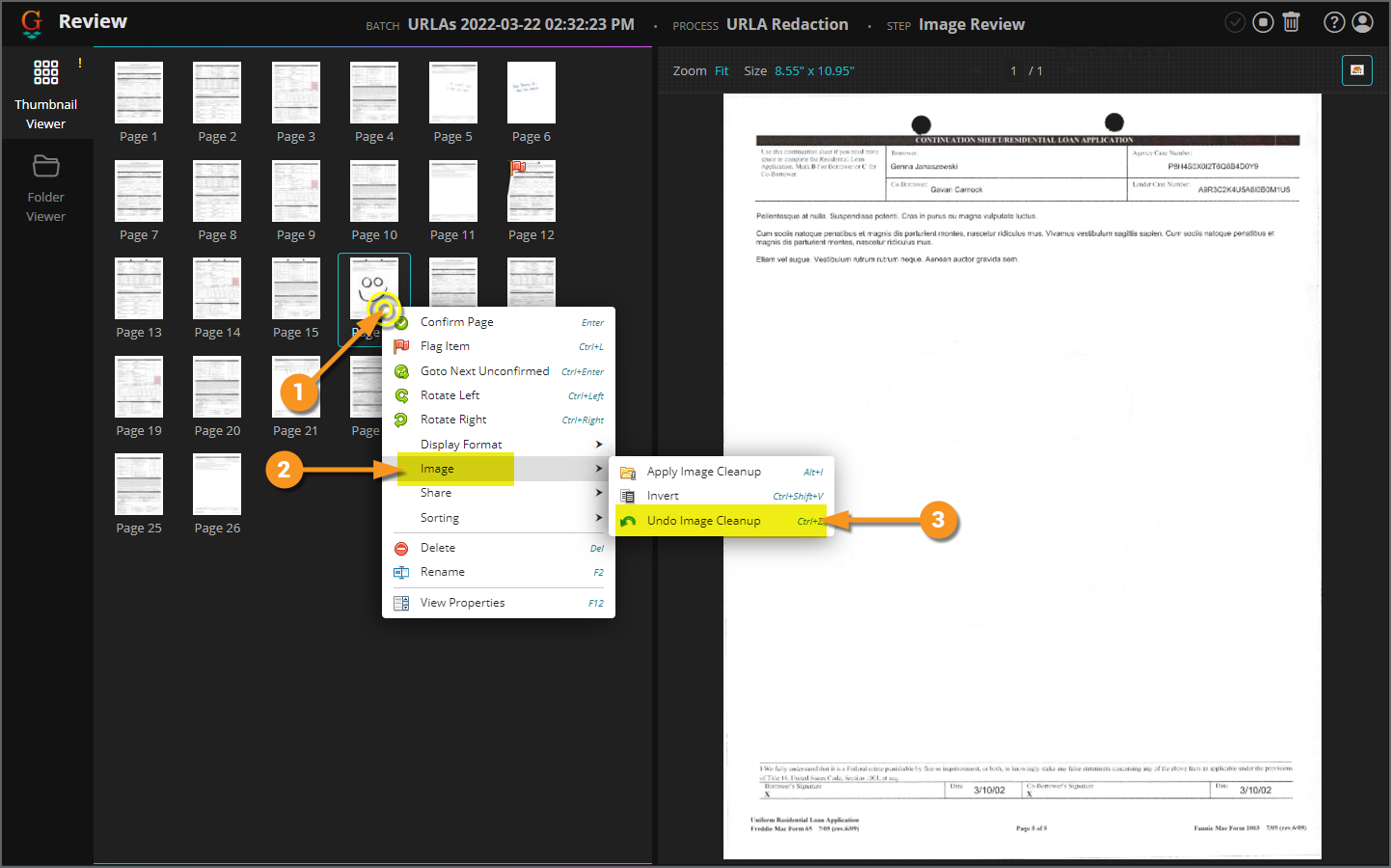Expand the Share submenu
The height and width of the screenshot is (868, 1391).
499,493
